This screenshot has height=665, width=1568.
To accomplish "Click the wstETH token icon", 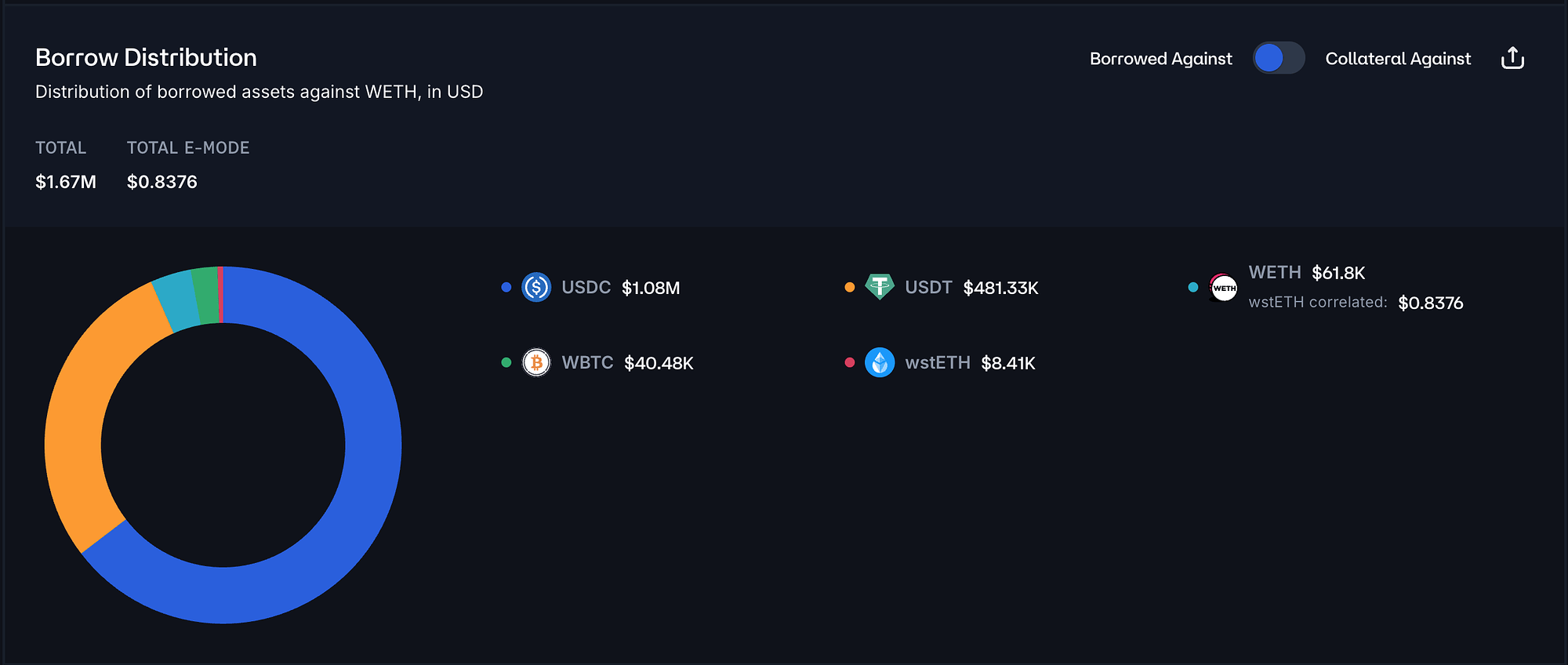I will 880,362.
